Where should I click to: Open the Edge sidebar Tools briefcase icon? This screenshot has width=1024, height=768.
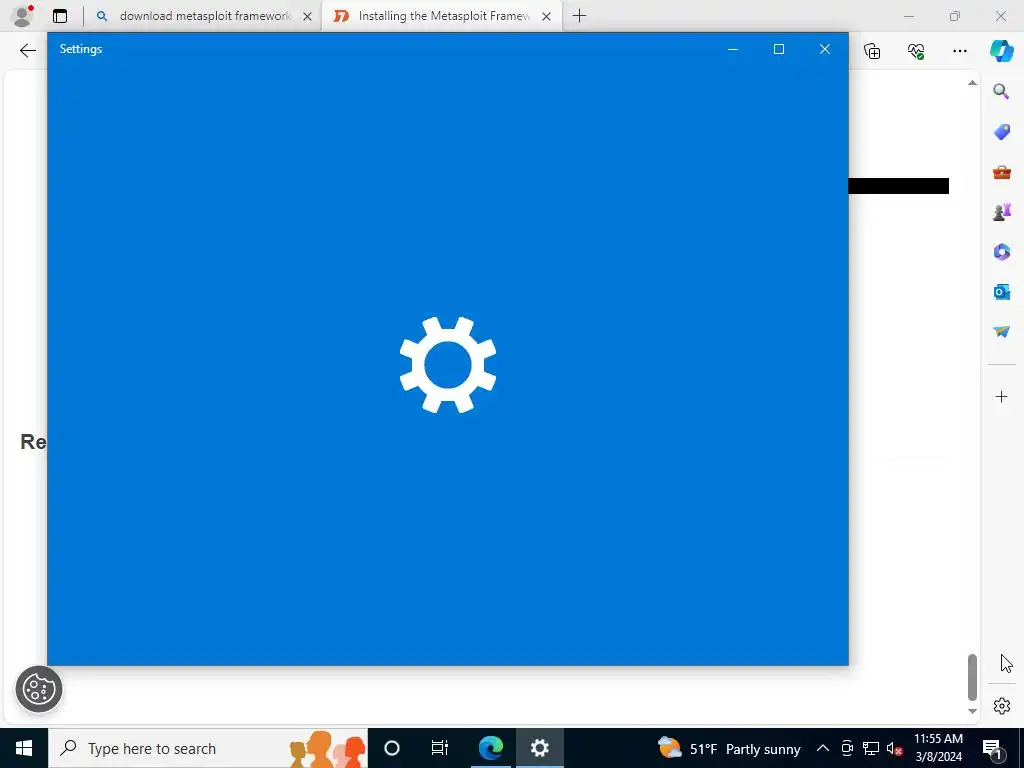[x=1001, y=172]
